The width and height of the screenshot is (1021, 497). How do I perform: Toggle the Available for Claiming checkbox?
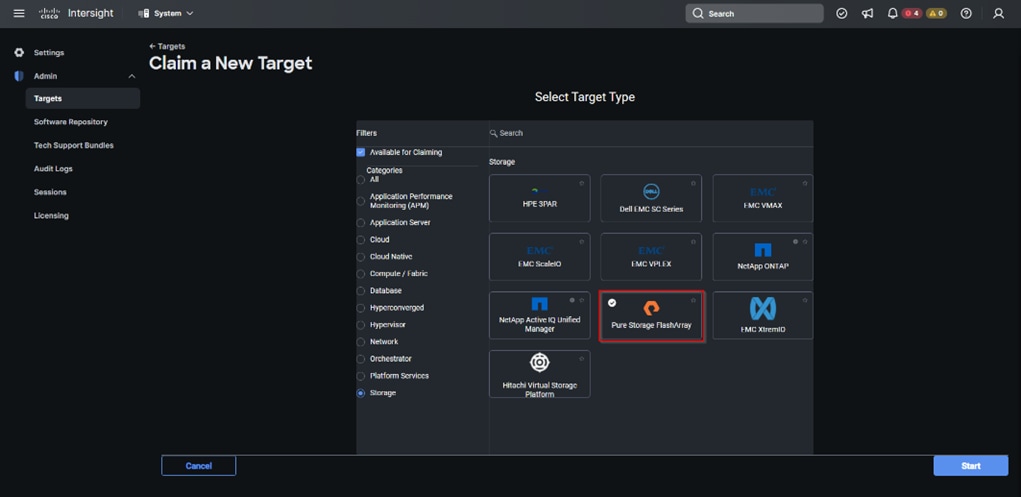coord(361,152)
